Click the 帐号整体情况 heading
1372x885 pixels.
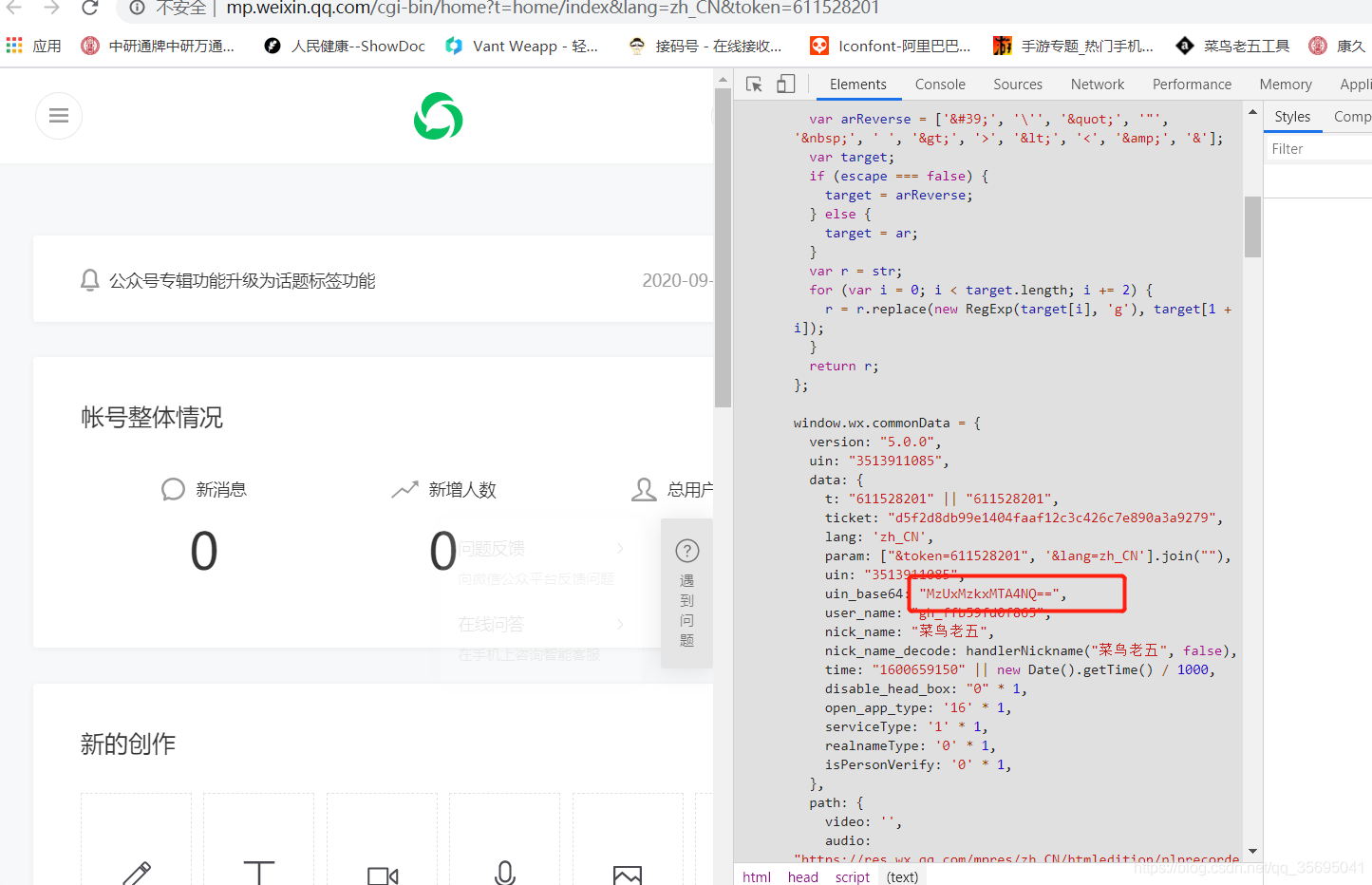152,418
